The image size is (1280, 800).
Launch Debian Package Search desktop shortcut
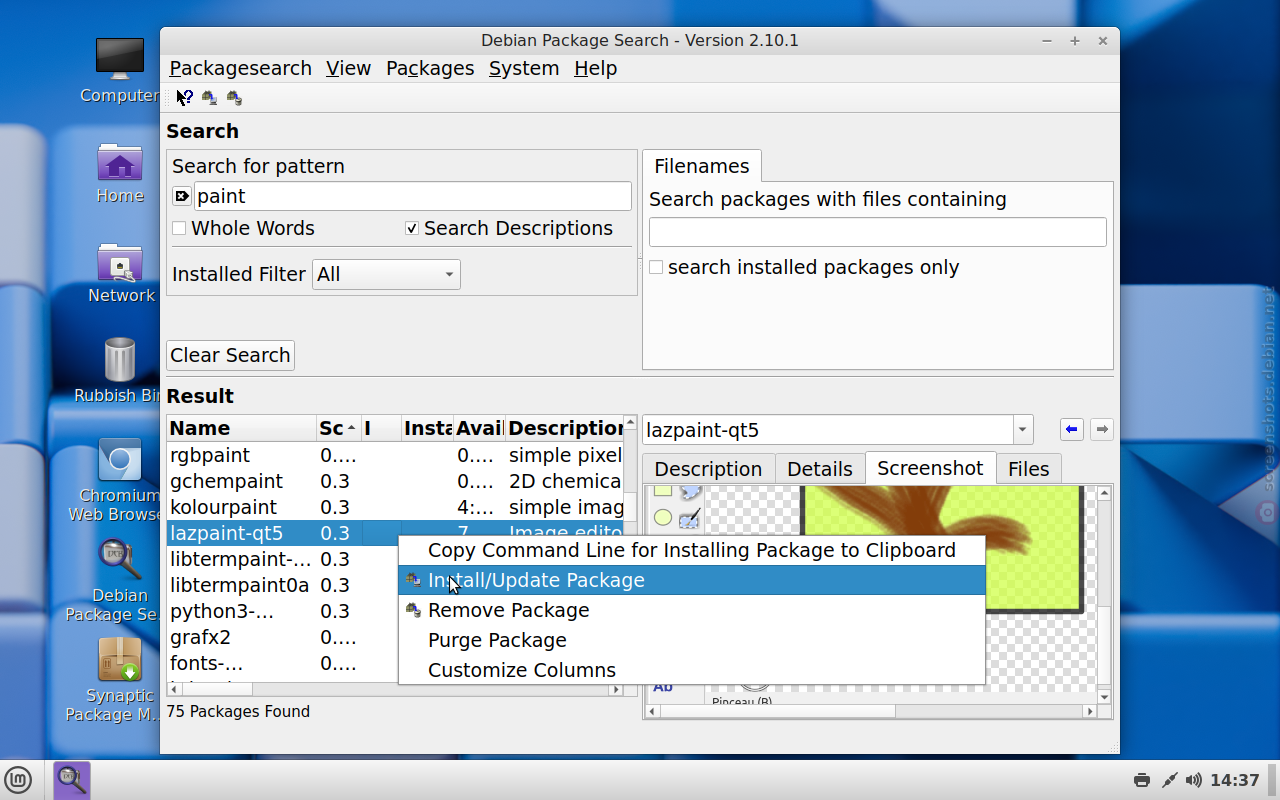point(120,580)
